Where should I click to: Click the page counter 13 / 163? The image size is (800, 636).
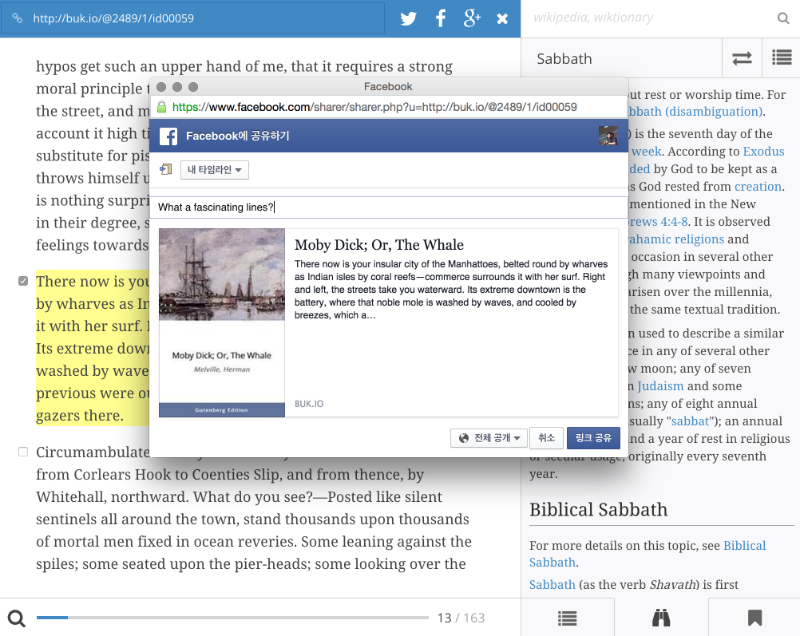[461, 618]
